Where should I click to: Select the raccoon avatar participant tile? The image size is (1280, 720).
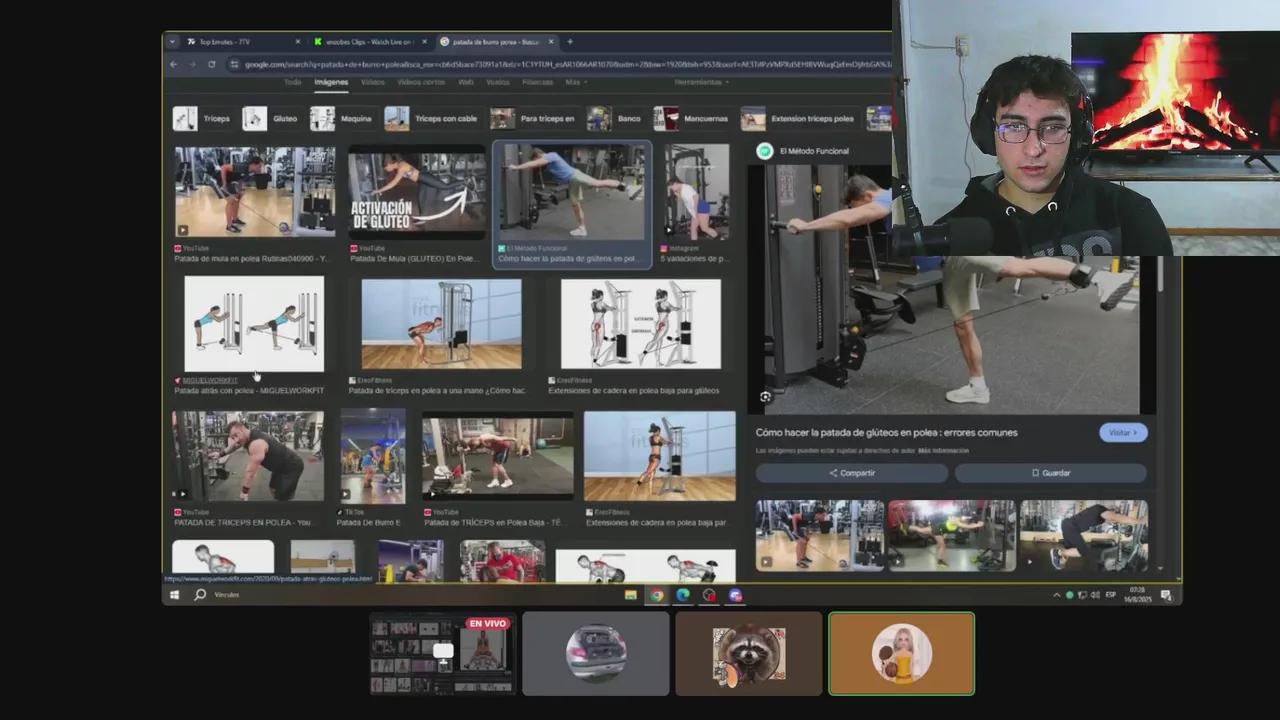click(748, 654)
